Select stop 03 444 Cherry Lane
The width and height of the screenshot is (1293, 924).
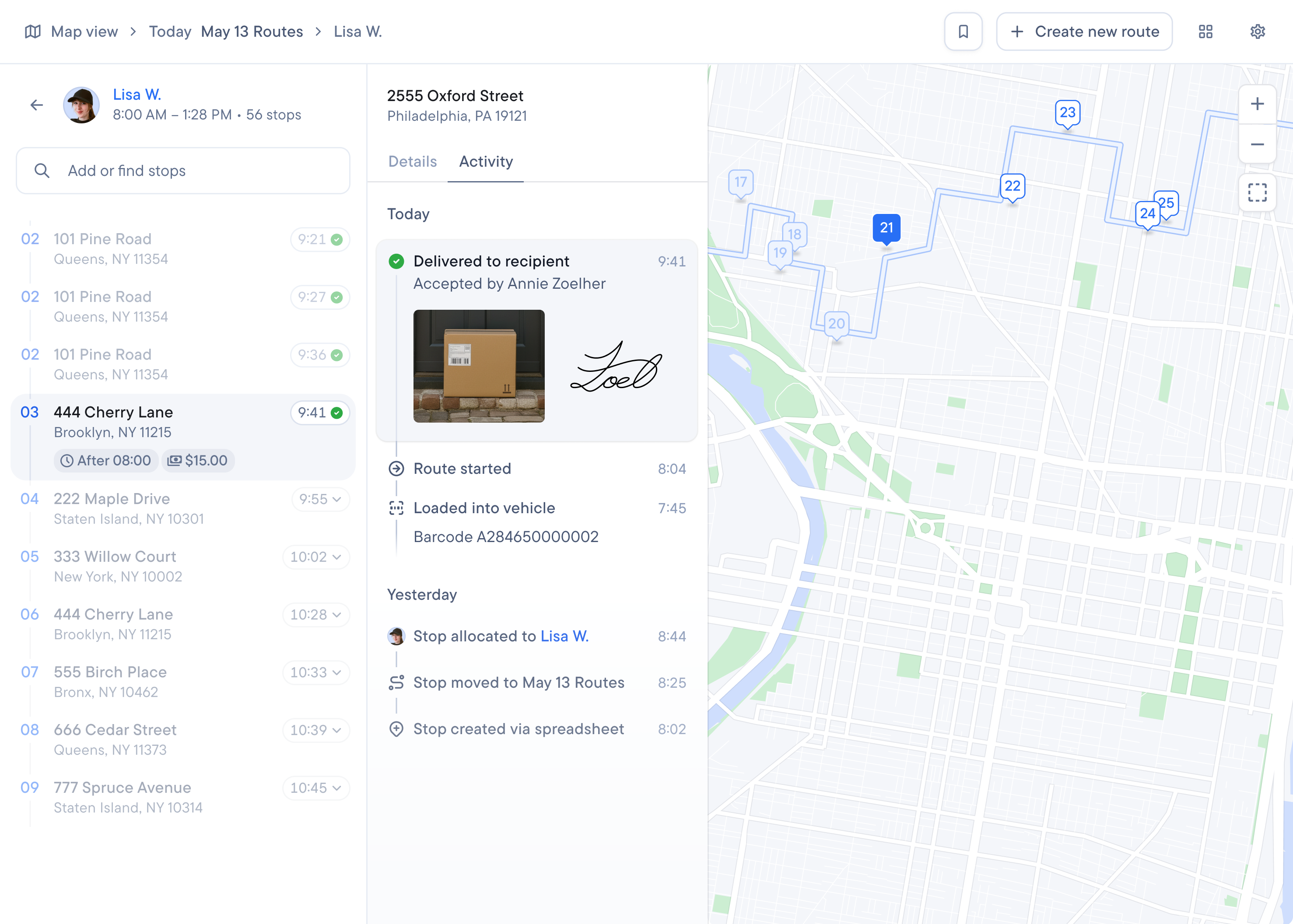[183, 437]
